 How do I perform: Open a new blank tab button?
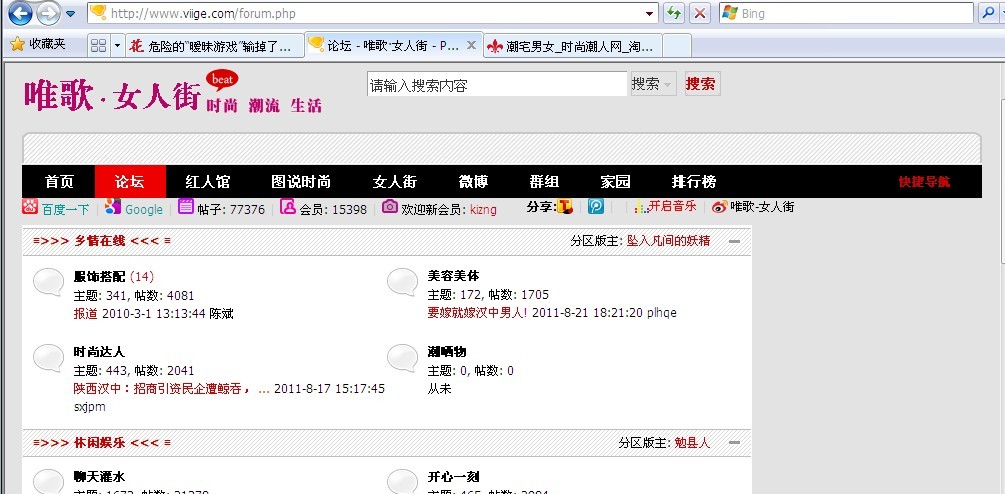click(676, 45)
